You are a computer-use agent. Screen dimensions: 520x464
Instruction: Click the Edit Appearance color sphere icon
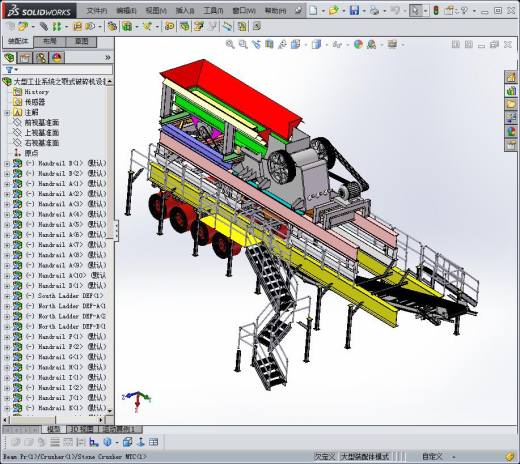point(358,44)
